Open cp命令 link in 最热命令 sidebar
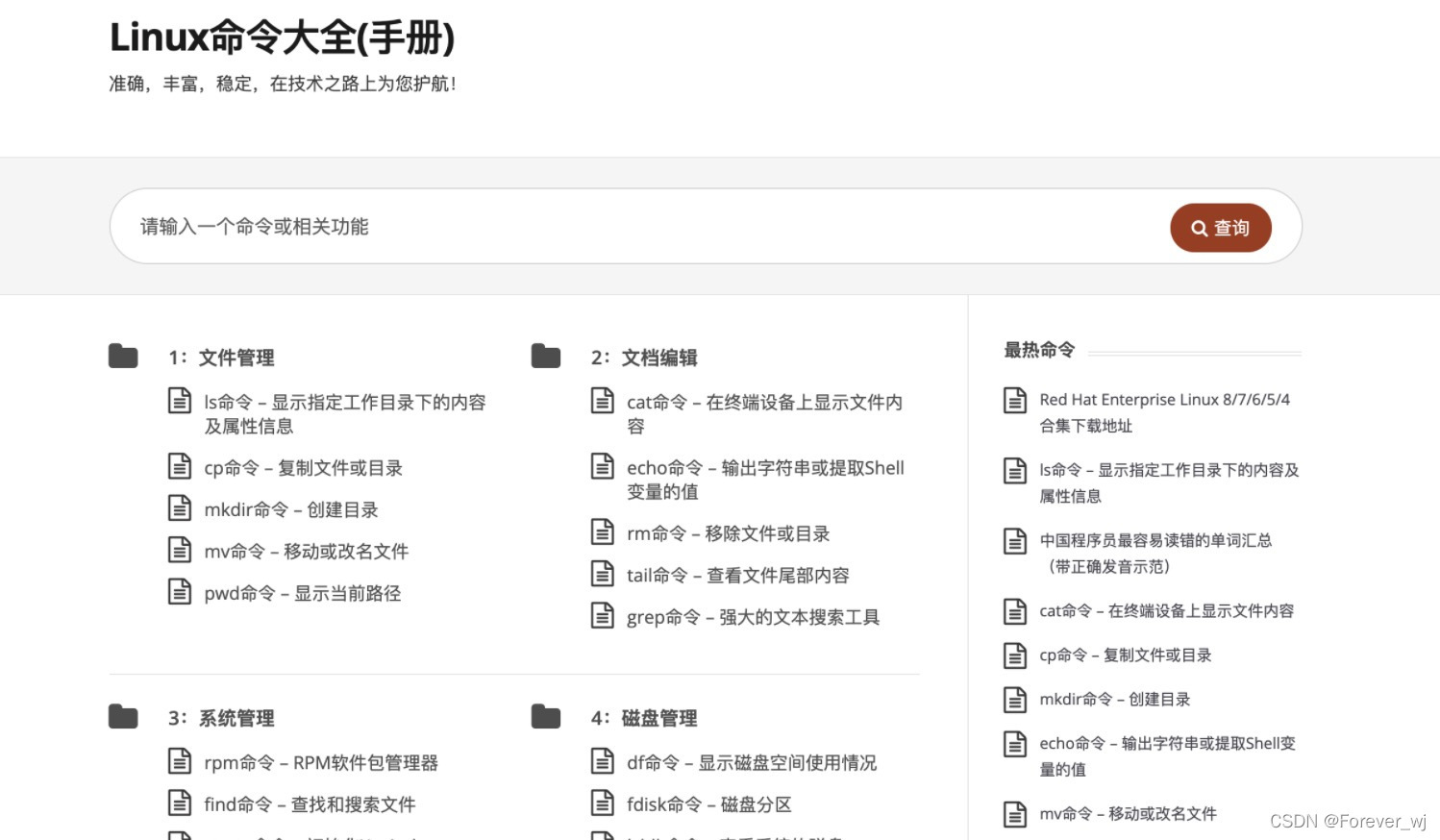This screenshot has width=1440, height=840. pos(1126,655)
